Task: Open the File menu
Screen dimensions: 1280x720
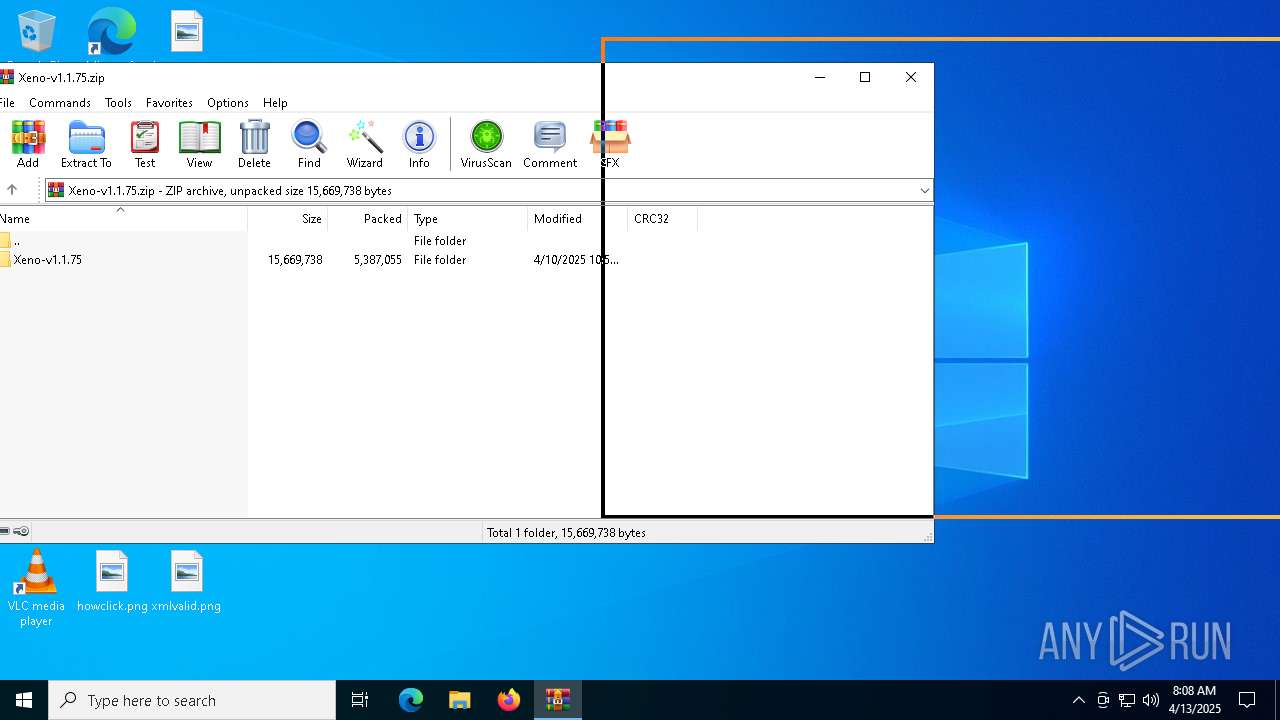Action: 7,103
